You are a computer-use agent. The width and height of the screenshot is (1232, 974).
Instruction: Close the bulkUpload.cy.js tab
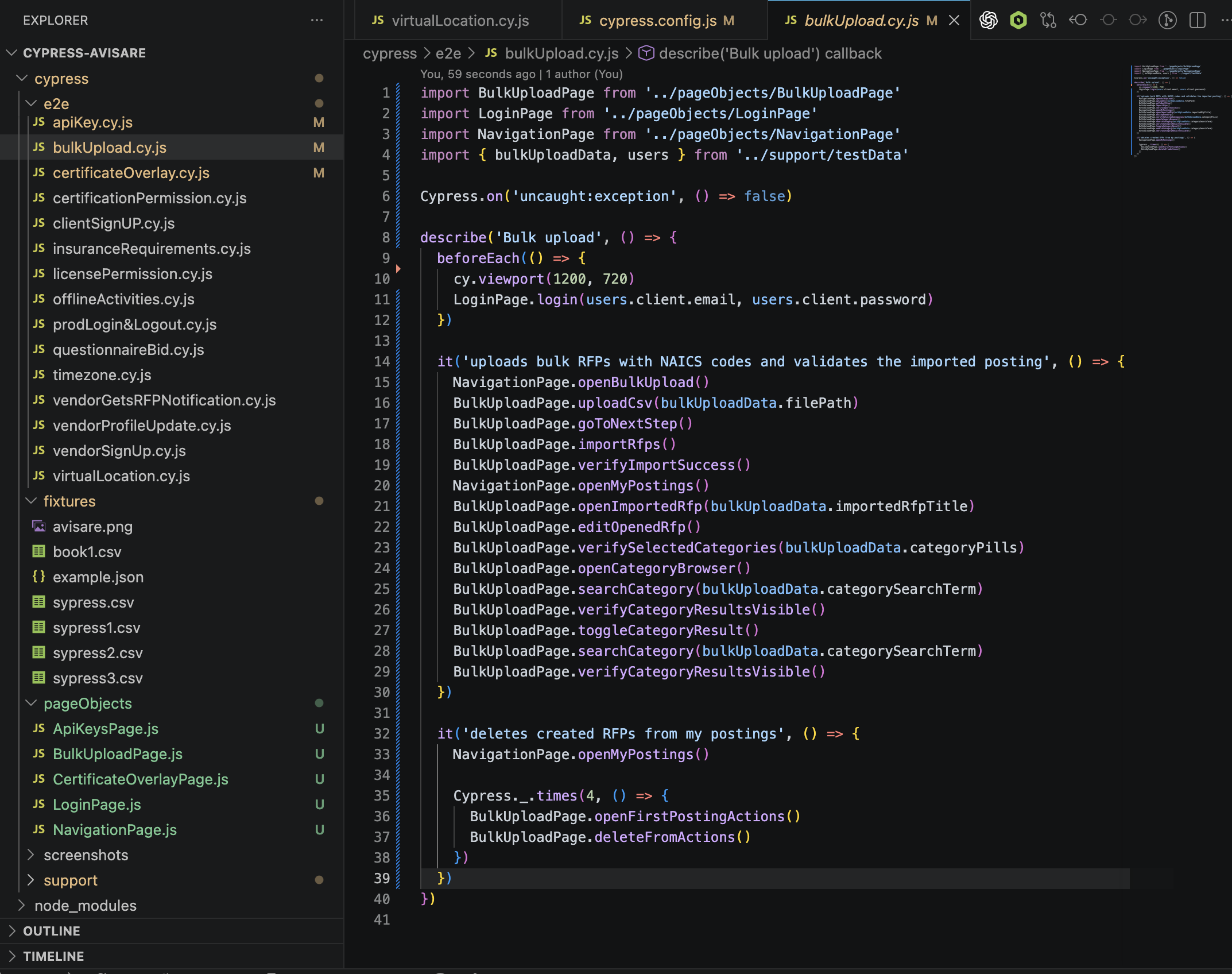(x=954, y=20)
